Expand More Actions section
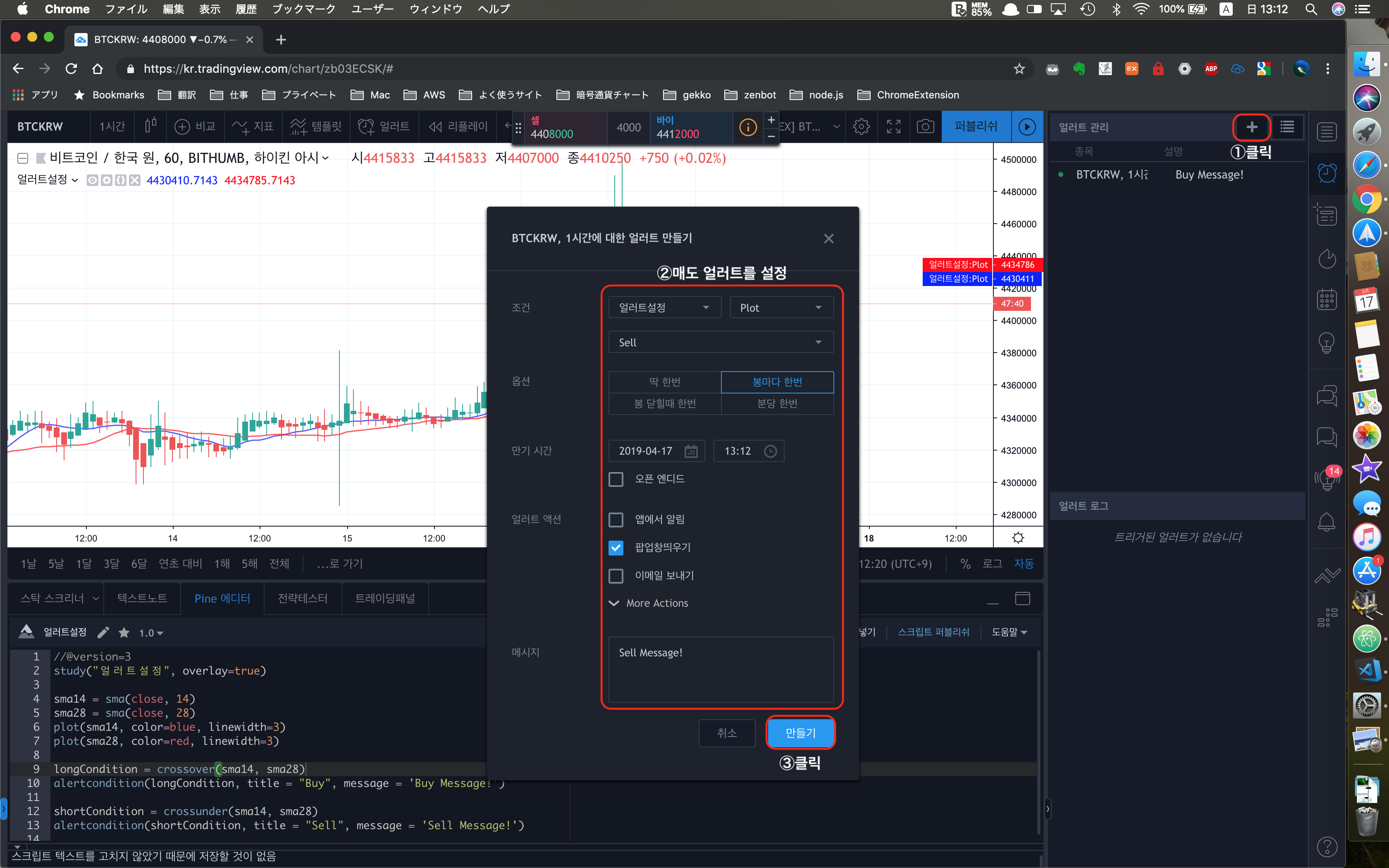 (649, 603)
